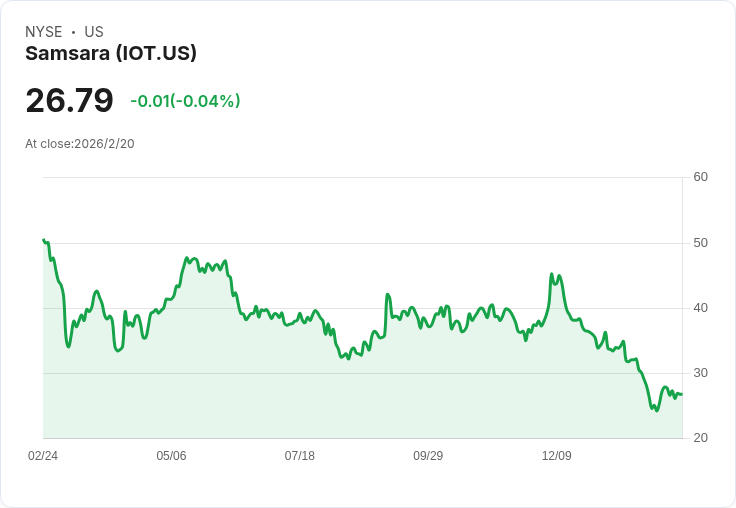Select the 05/06 date axis label

(x=171, y=456)
